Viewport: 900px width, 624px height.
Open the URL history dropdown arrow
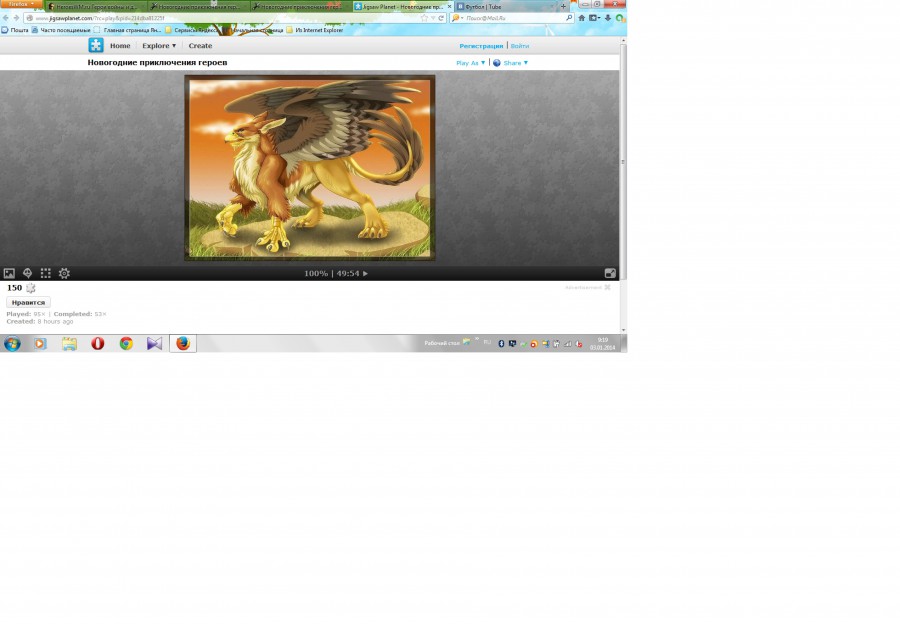[433, 18]
